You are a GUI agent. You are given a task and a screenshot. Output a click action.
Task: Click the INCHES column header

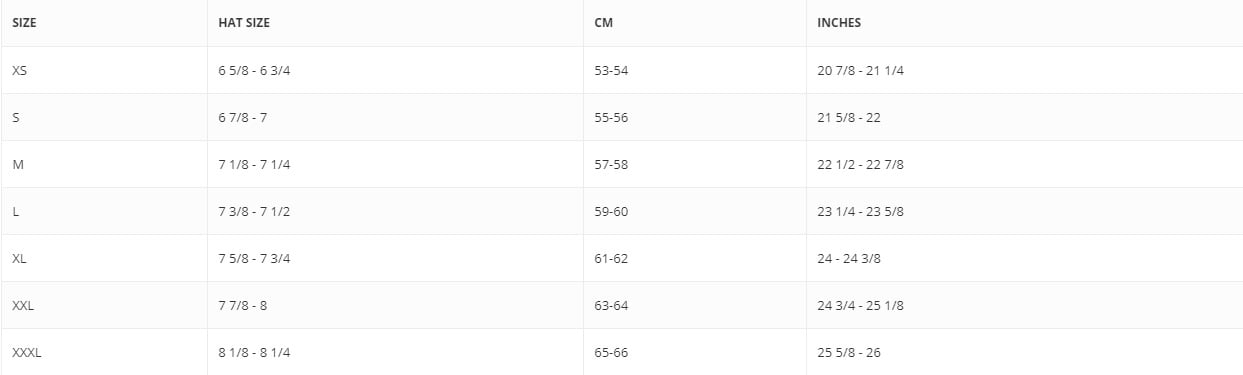[x=839, y=23]
